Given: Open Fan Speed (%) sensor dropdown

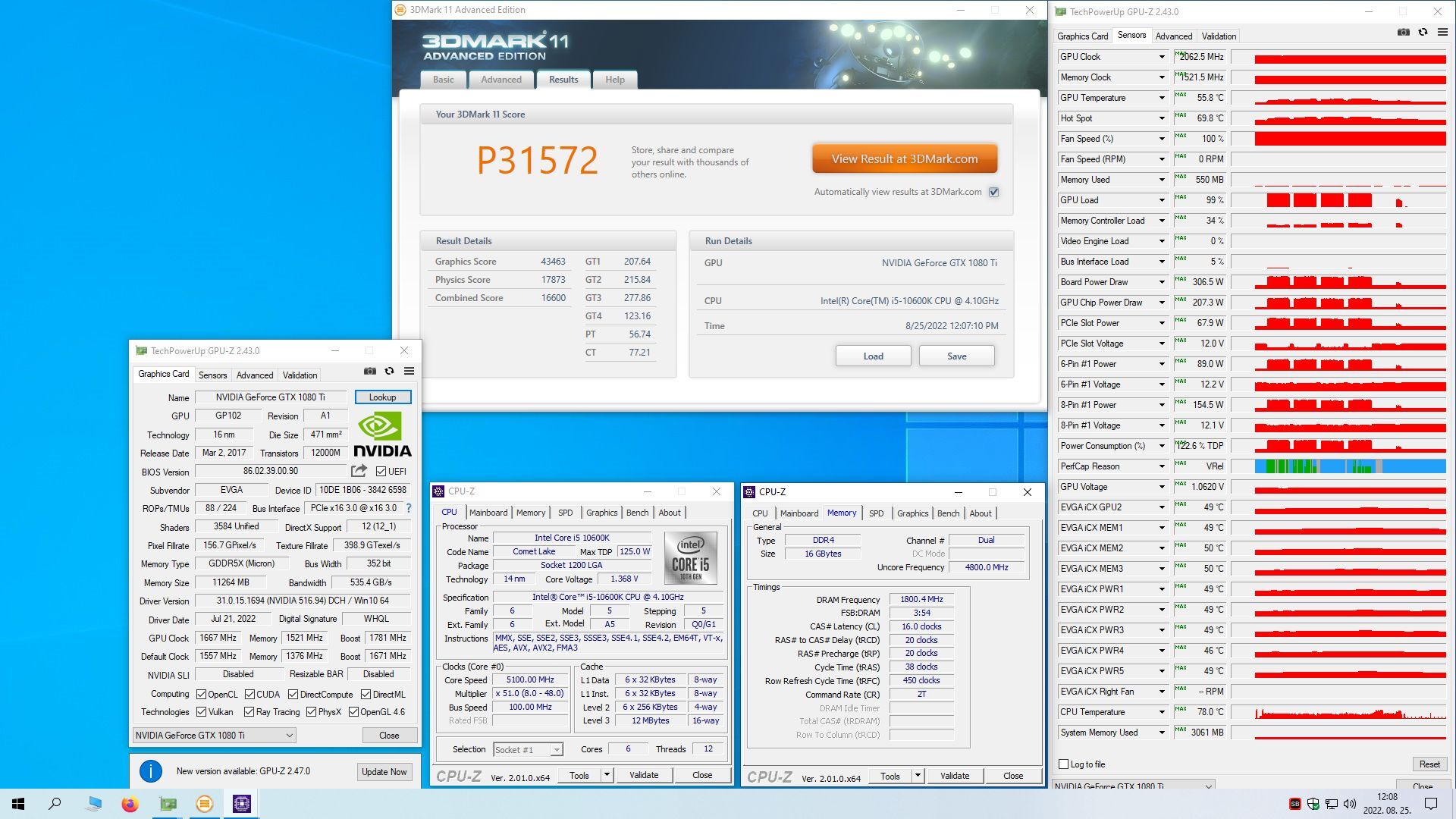Looking at the screenshot, I should pos(1161,139).
